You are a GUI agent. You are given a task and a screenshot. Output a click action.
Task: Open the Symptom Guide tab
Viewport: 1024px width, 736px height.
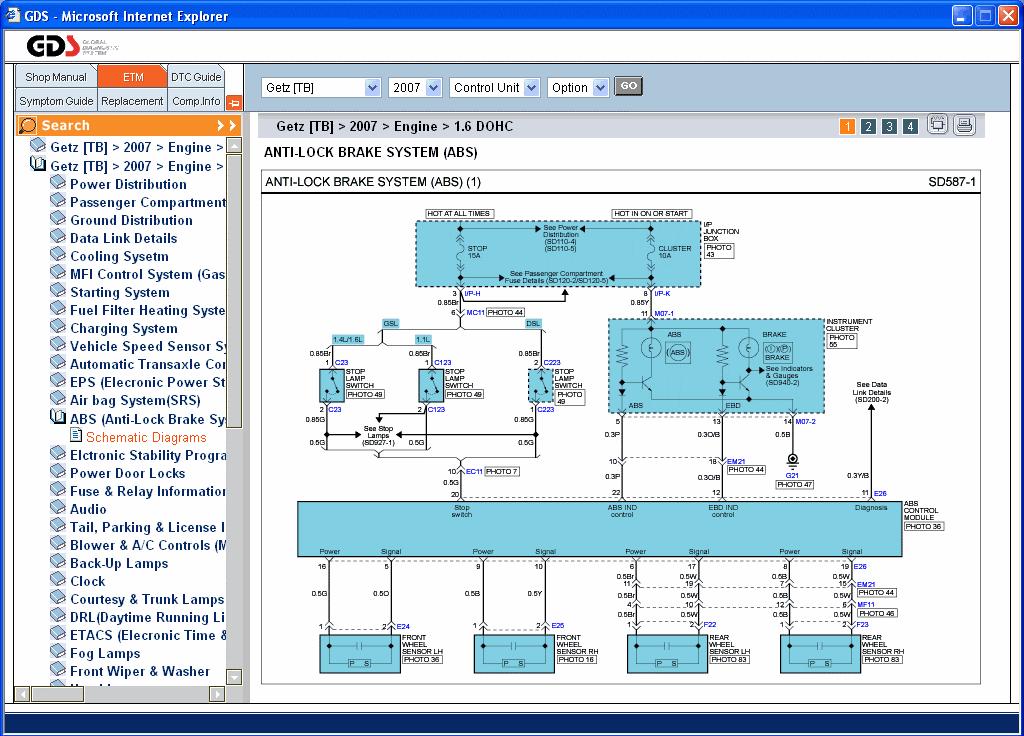(56, 101)
